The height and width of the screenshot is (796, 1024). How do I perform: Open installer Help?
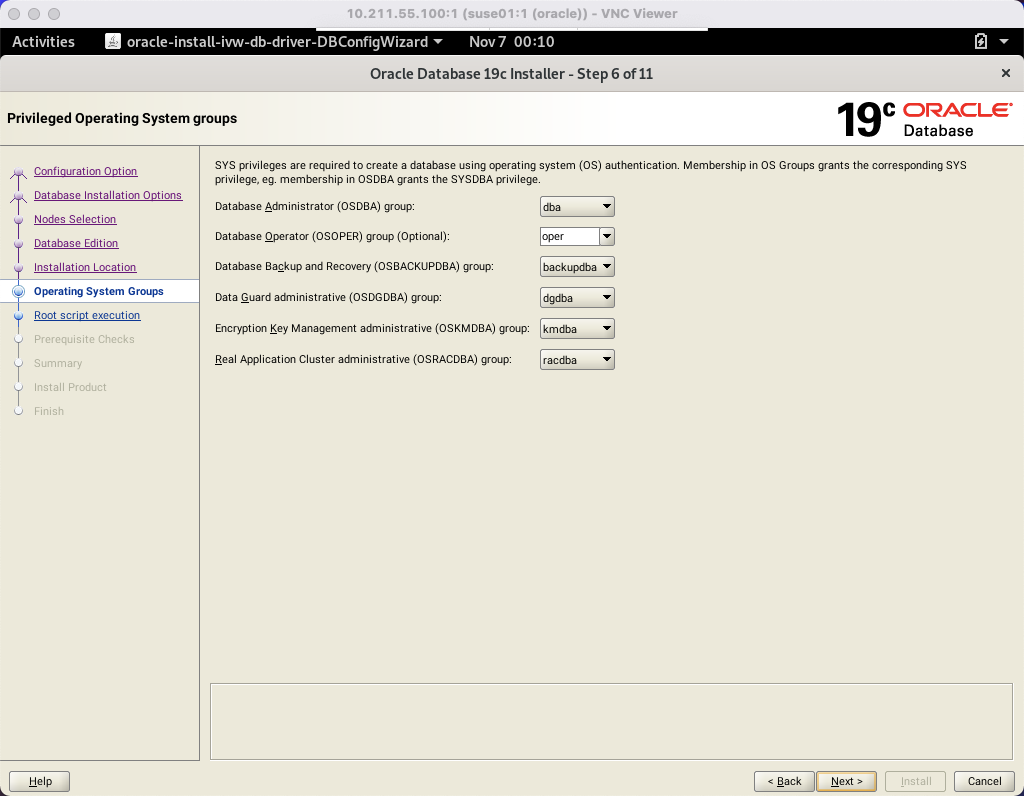pos(40,781)
